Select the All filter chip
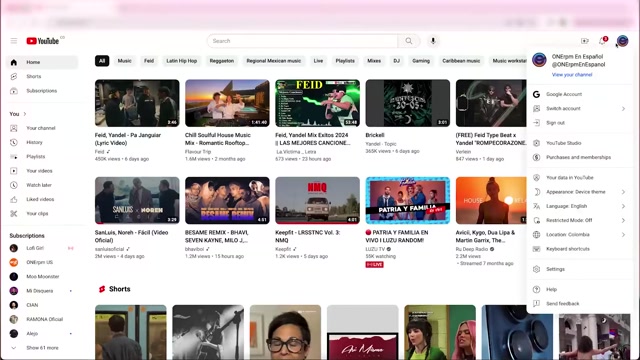640x360 pixels. tap(102, 61)
